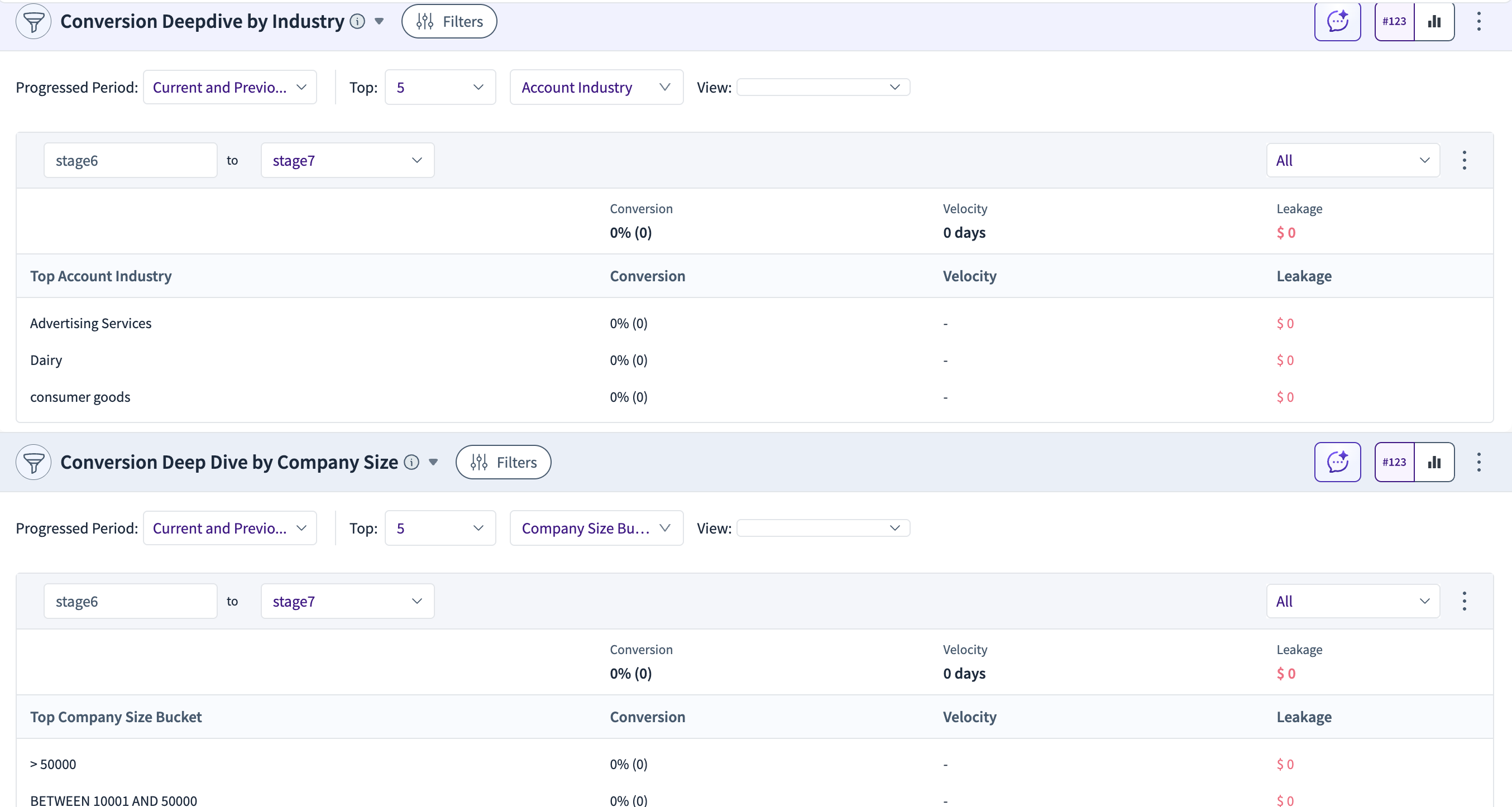
Task: Switch Industry panel to bar chart view
Action: click(x=1434, y=22)
